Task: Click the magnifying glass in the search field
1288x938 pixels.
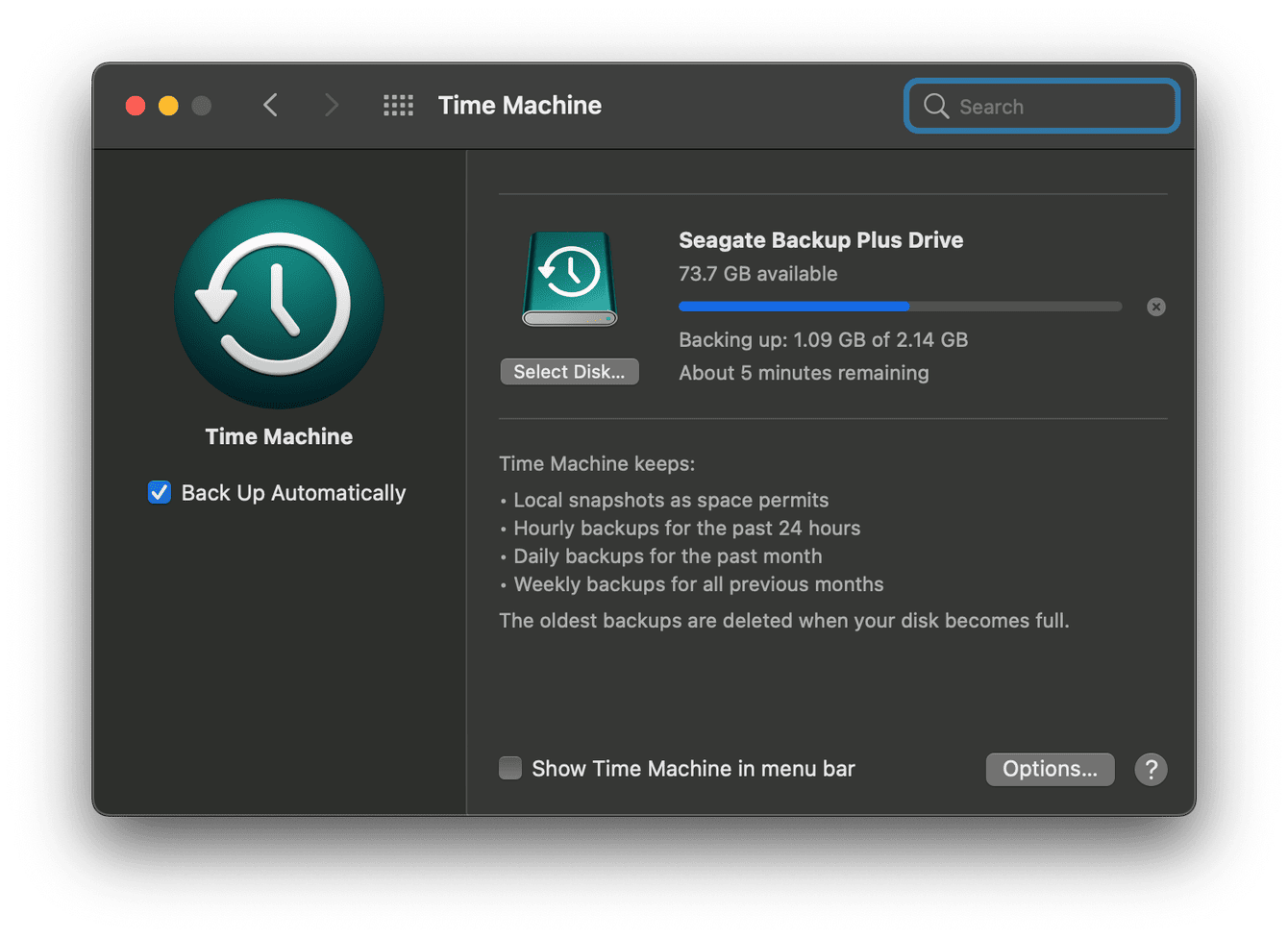Action: click(935, 106)
